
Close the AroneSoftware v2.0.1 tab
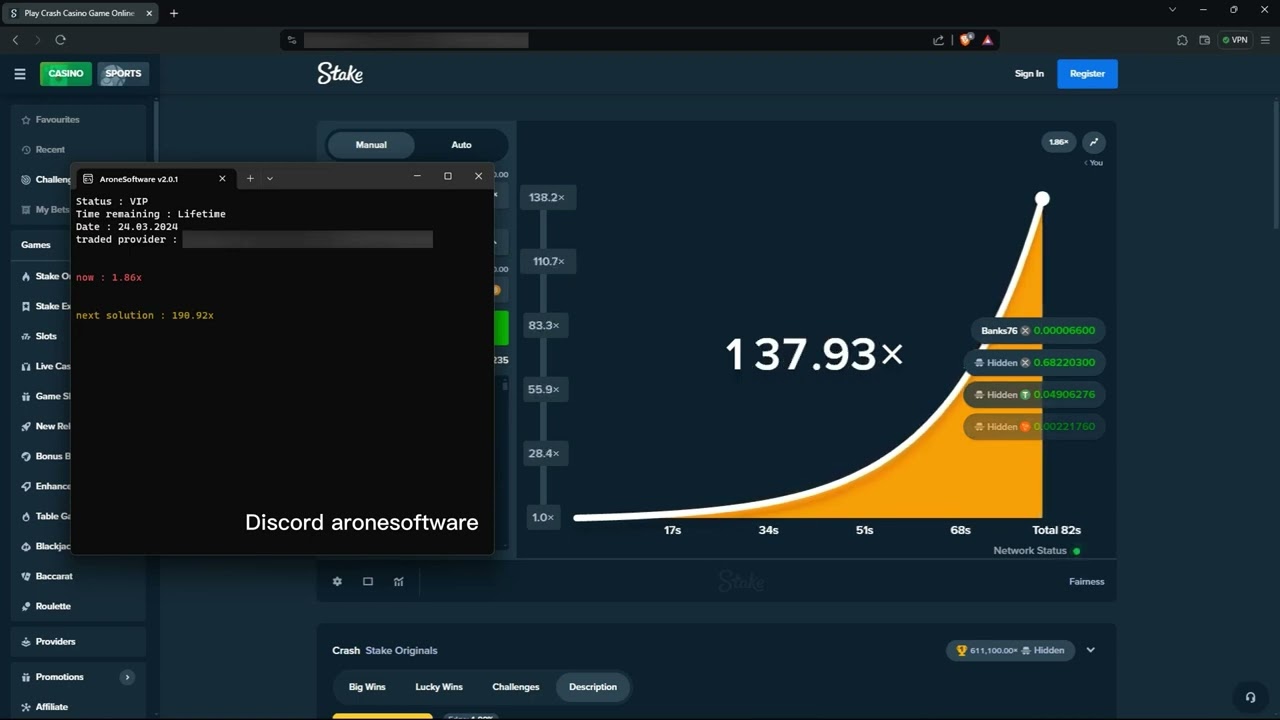[x=222, y=178]
